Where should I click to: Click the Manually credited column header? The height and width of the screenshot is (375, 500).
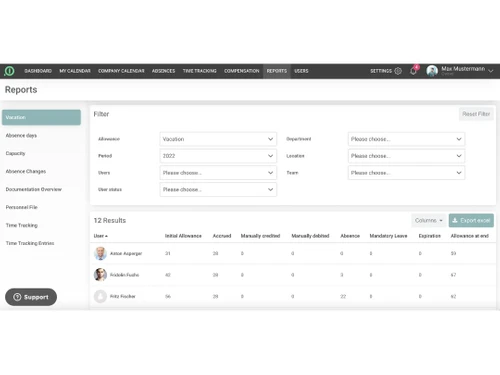click(x=260, y=236)
